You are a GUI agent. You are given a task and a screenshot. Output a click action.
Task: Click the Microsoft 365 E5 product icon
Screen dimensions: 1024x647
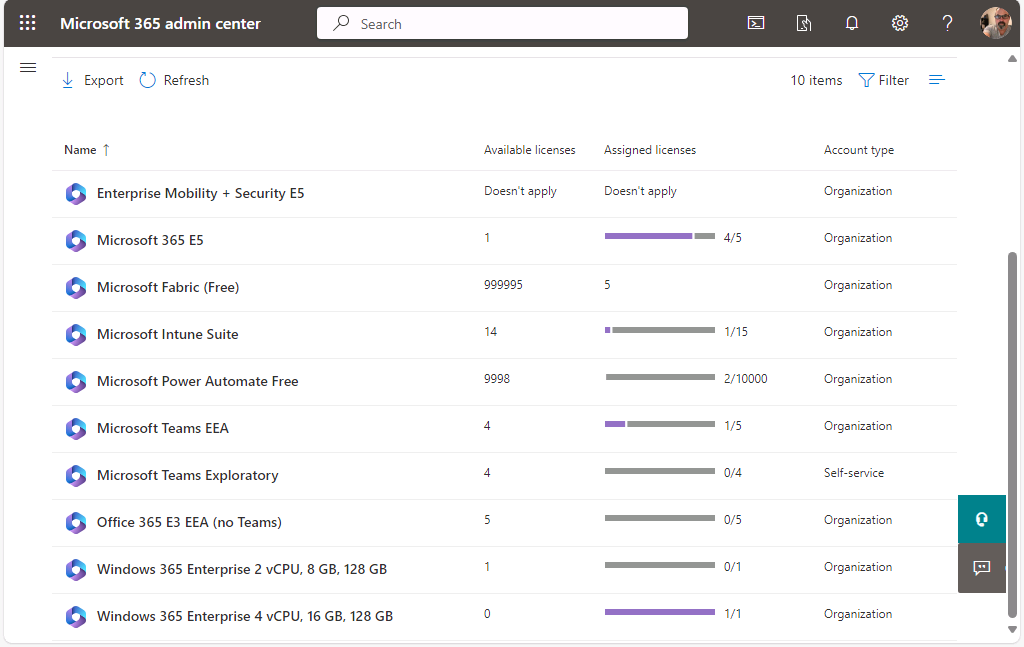[x=76, y=241]
